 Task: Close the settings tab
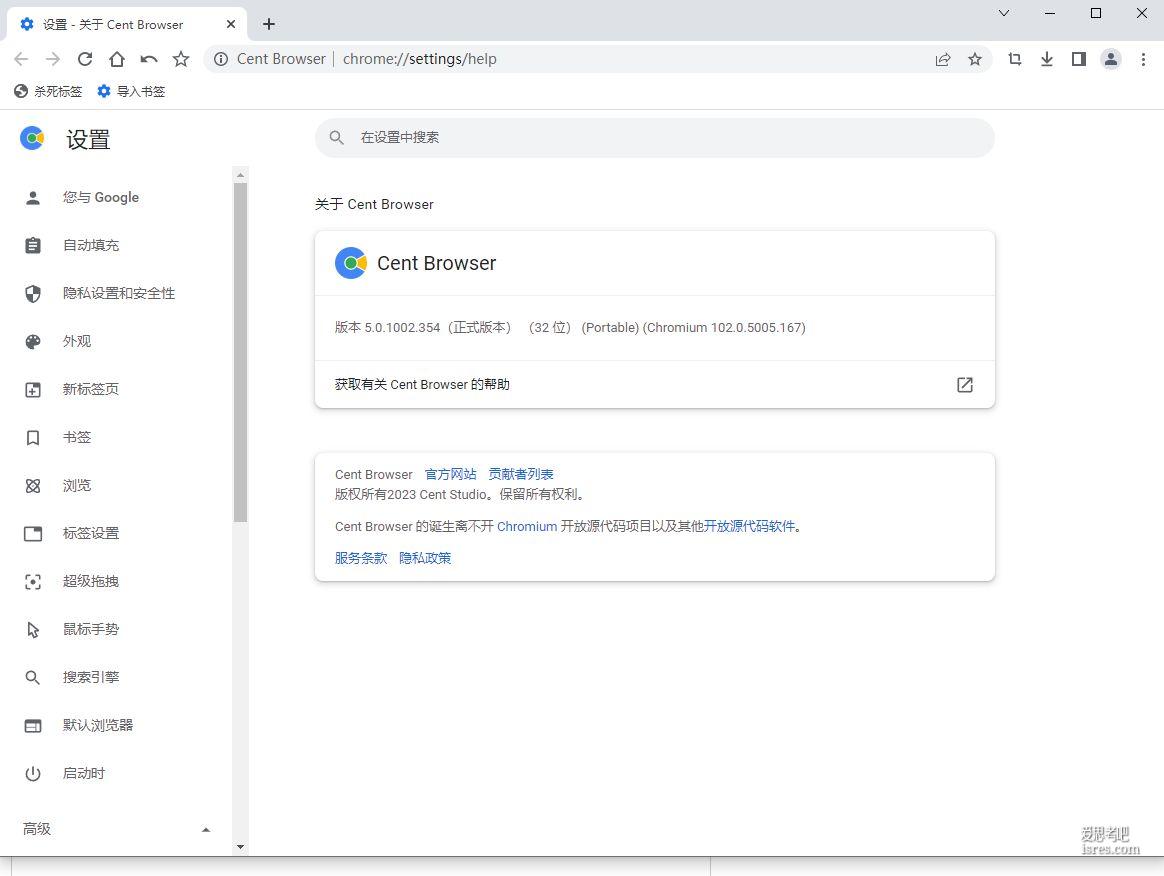(x=231, y=24)
